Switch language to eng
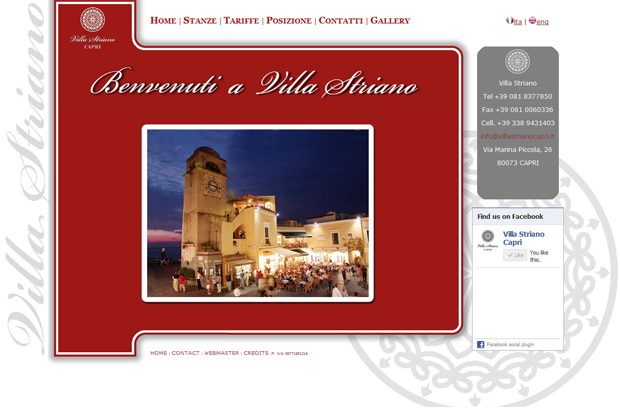 coord(542,22)
